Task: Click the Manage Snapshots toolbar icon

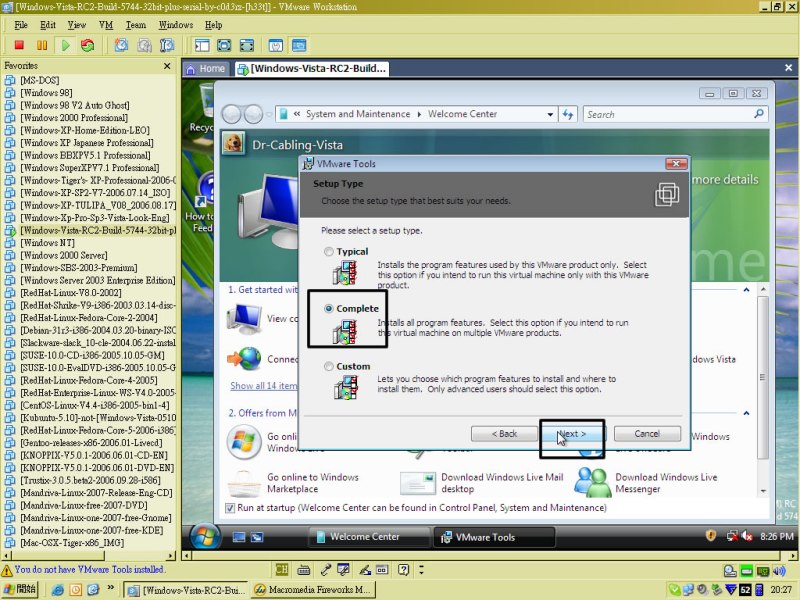Action: tap(167, 45)
